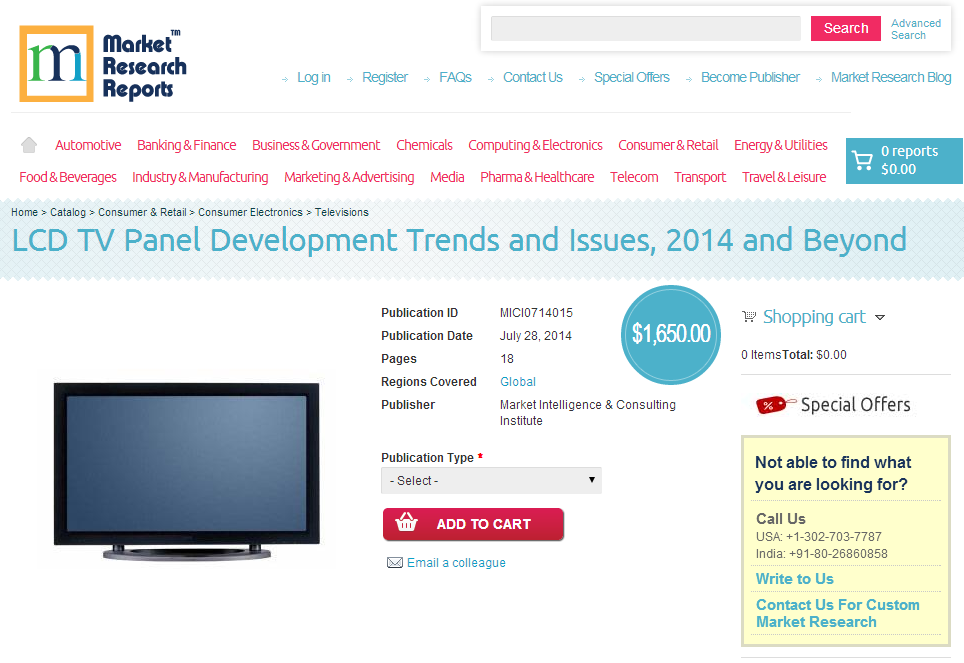Click ADD TO CART button
The image size is (964, 663).
(473, 524)
